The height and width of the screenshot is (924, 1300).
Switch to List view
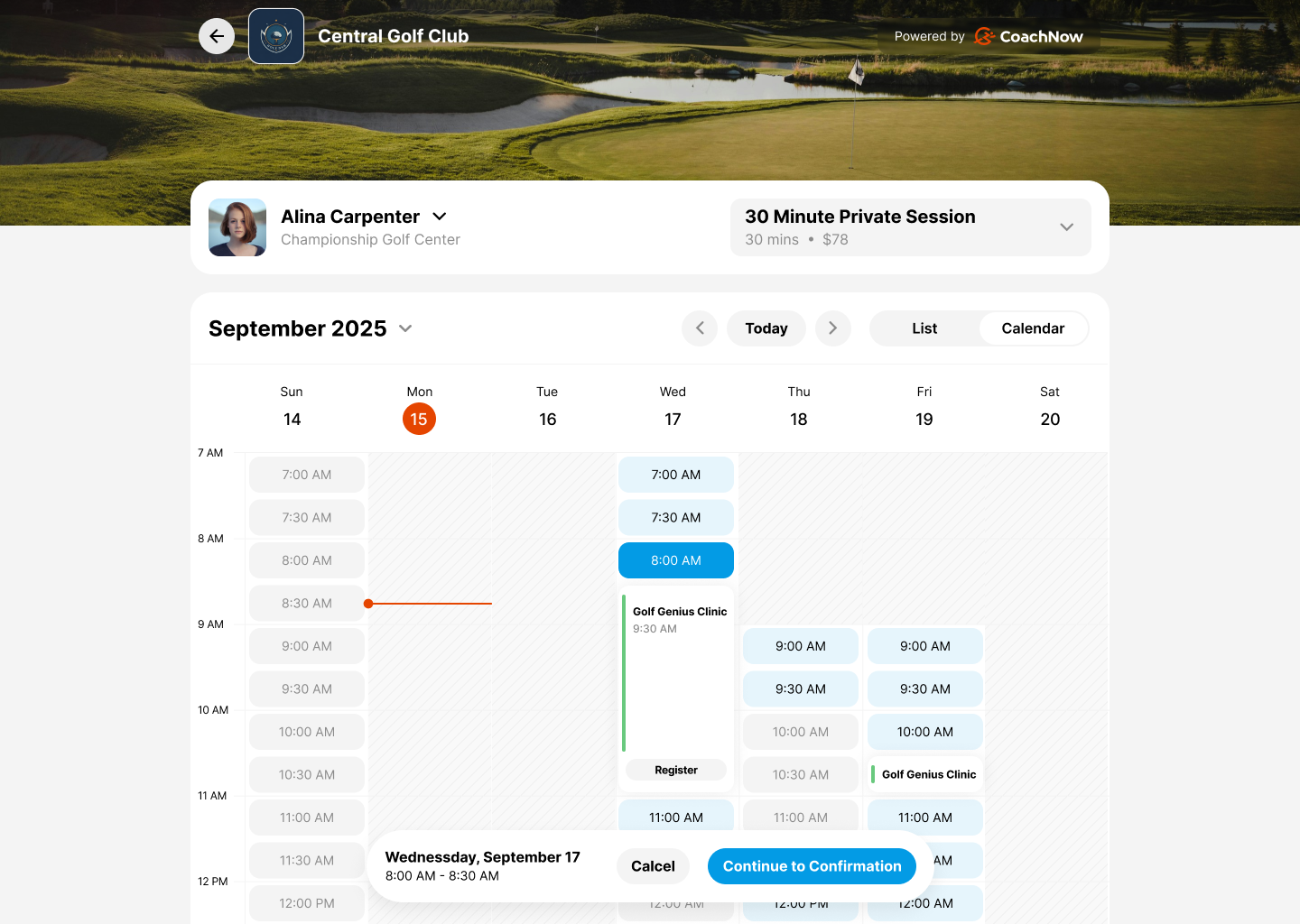pyautogui.click(x=924, y=328)
